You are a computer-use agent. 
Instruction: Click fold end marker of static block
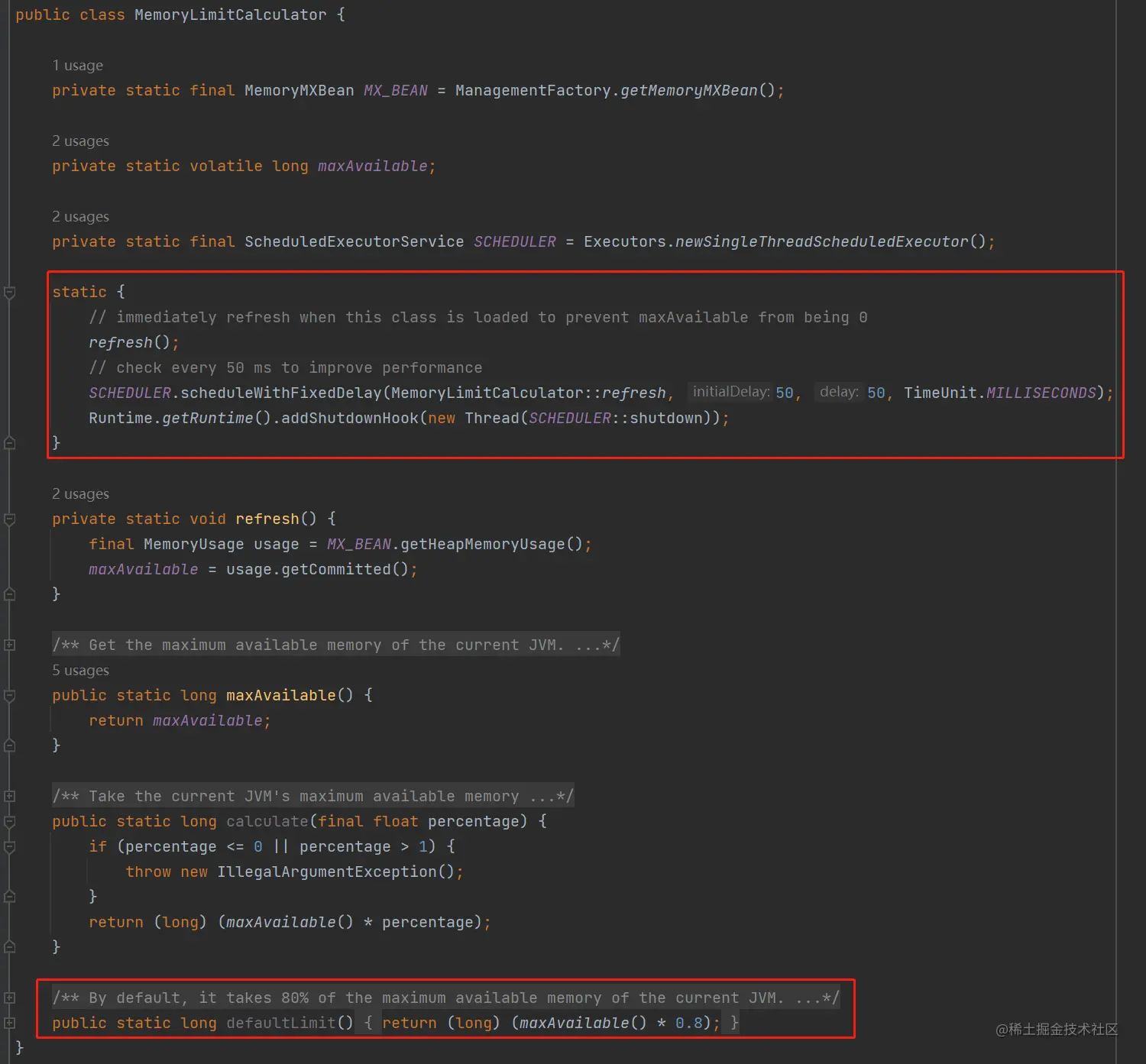[x=10, y=443]
